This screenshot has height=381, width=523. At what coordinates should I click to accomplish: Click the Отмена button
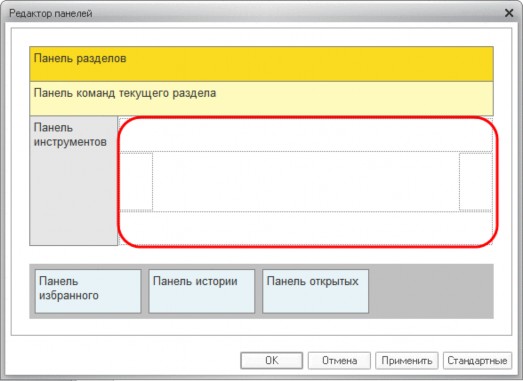(x=339, y=361)
